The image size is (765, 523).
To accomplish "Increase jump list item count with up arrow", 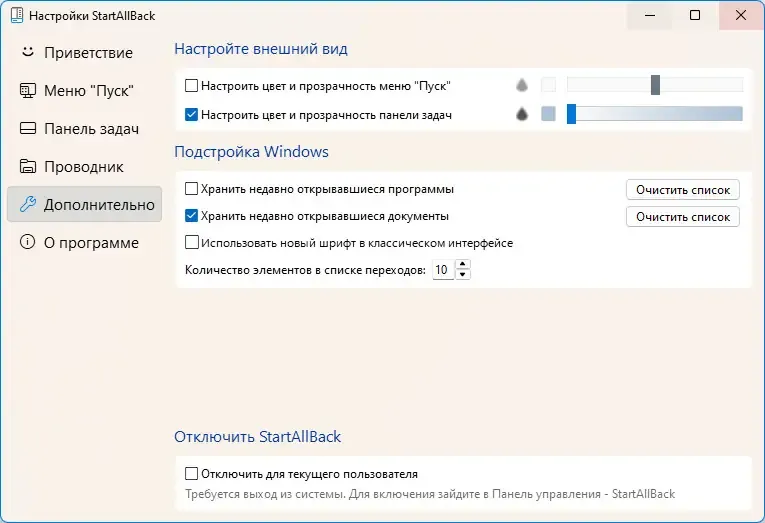I will pyautogui.click(x=463, y=265).
